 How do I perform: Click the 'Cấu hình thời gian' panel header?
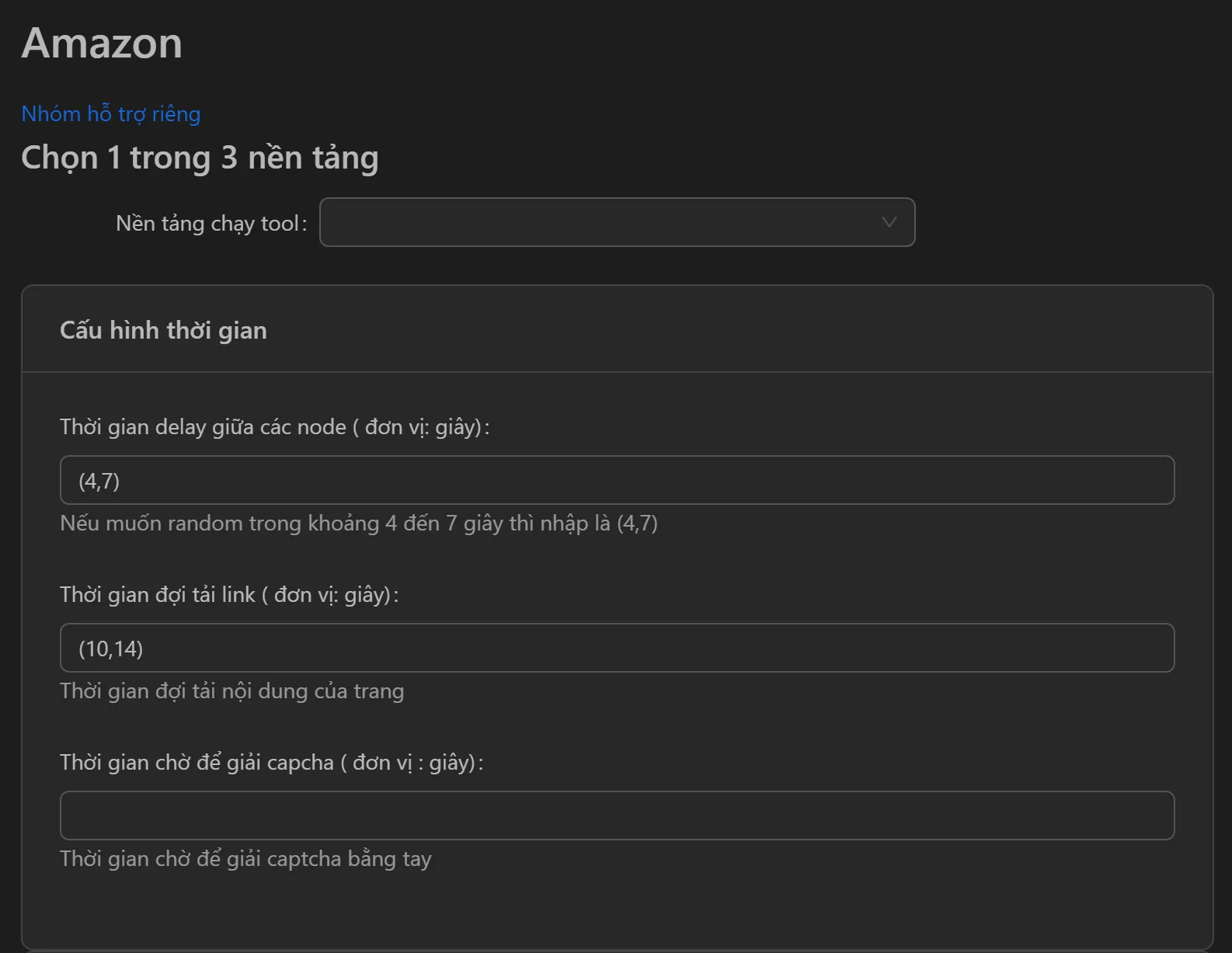(x=163, y=329)
